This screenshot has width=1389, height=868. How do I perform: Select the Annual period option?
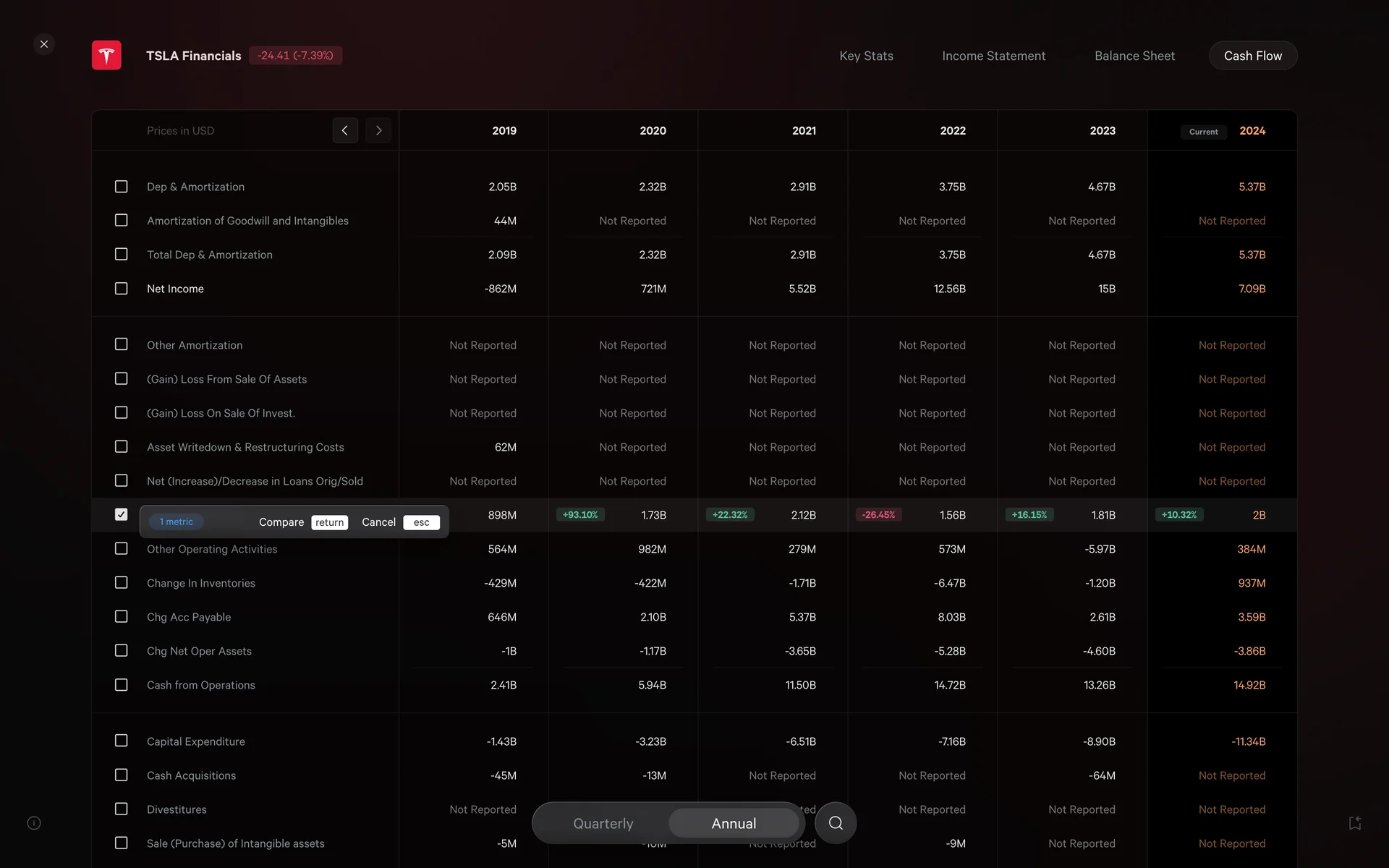click(734, 823)
